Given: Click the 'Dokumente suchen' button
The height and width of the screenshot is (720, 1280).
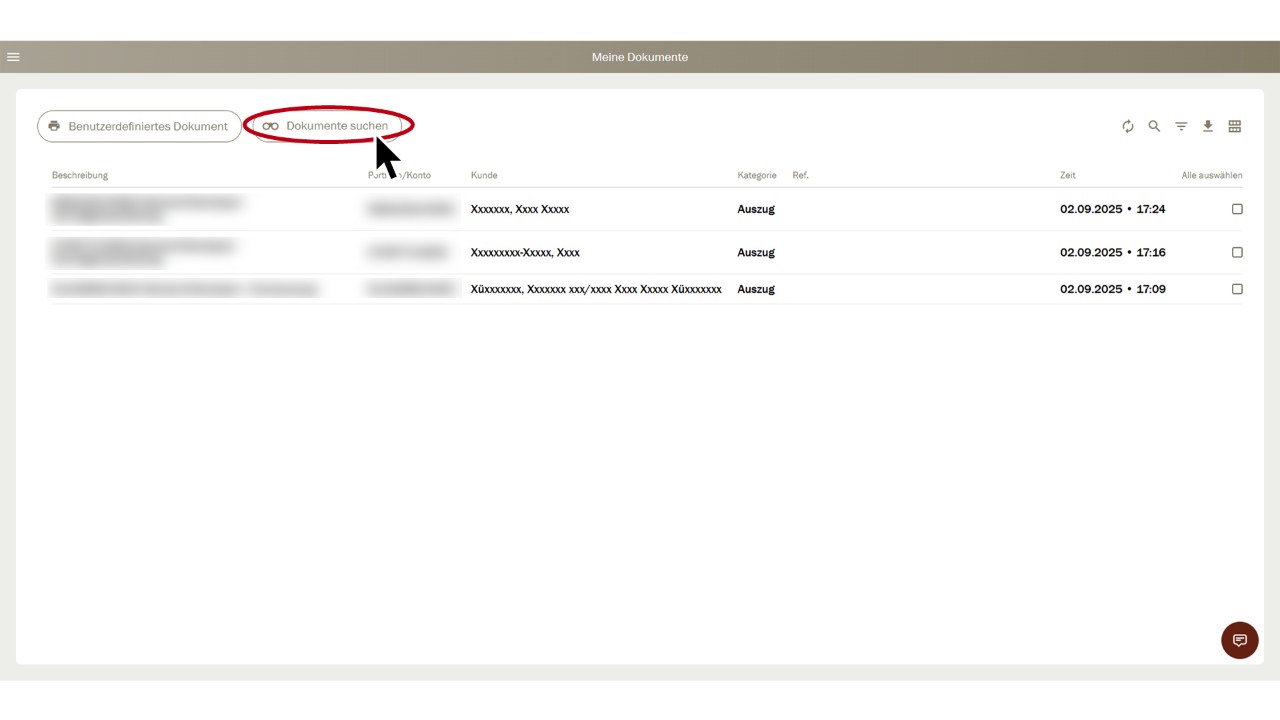Looking at the screenshot, I should [327, 126].
